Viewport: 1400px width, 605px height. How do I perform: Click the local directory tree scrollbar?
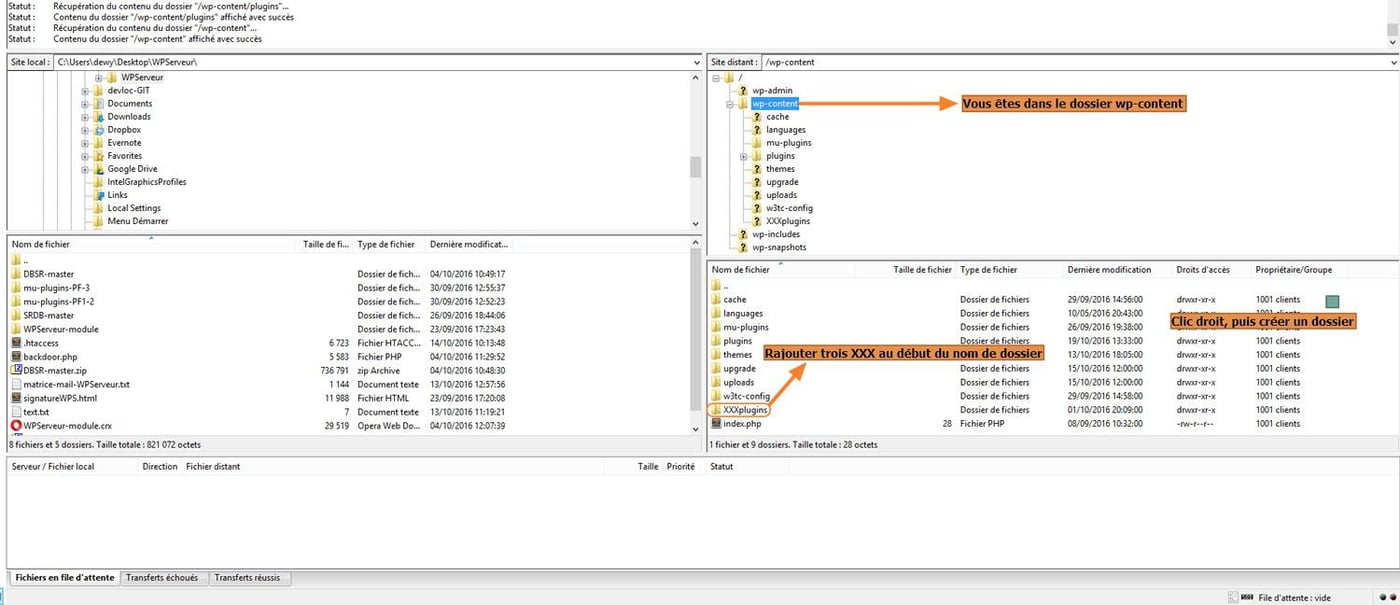pyautogui.click(x=697, y=150)
